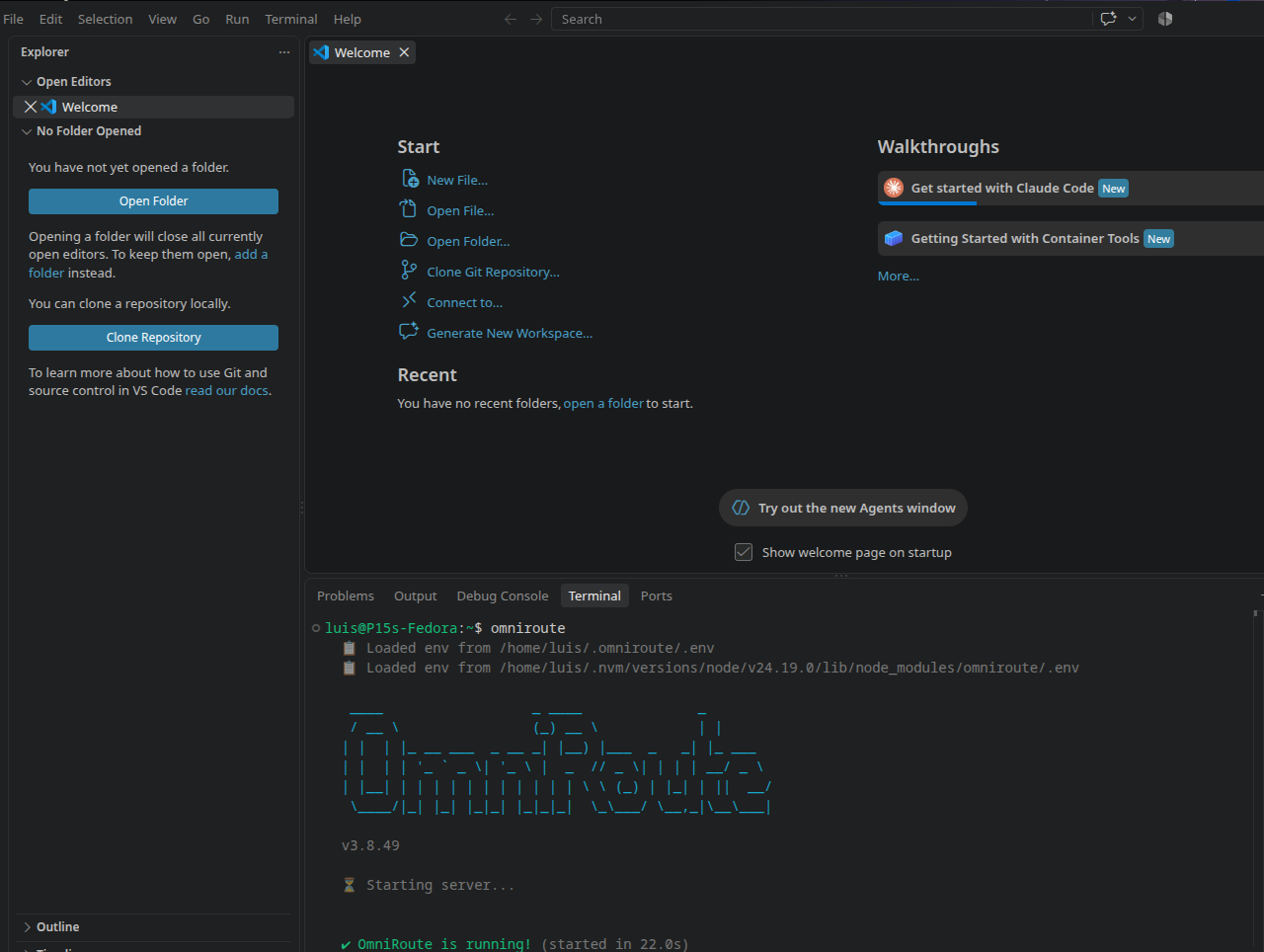The image size is (1264, 952).
Task: Click the blue Container Tools cube icon
Action: point(894,238)
